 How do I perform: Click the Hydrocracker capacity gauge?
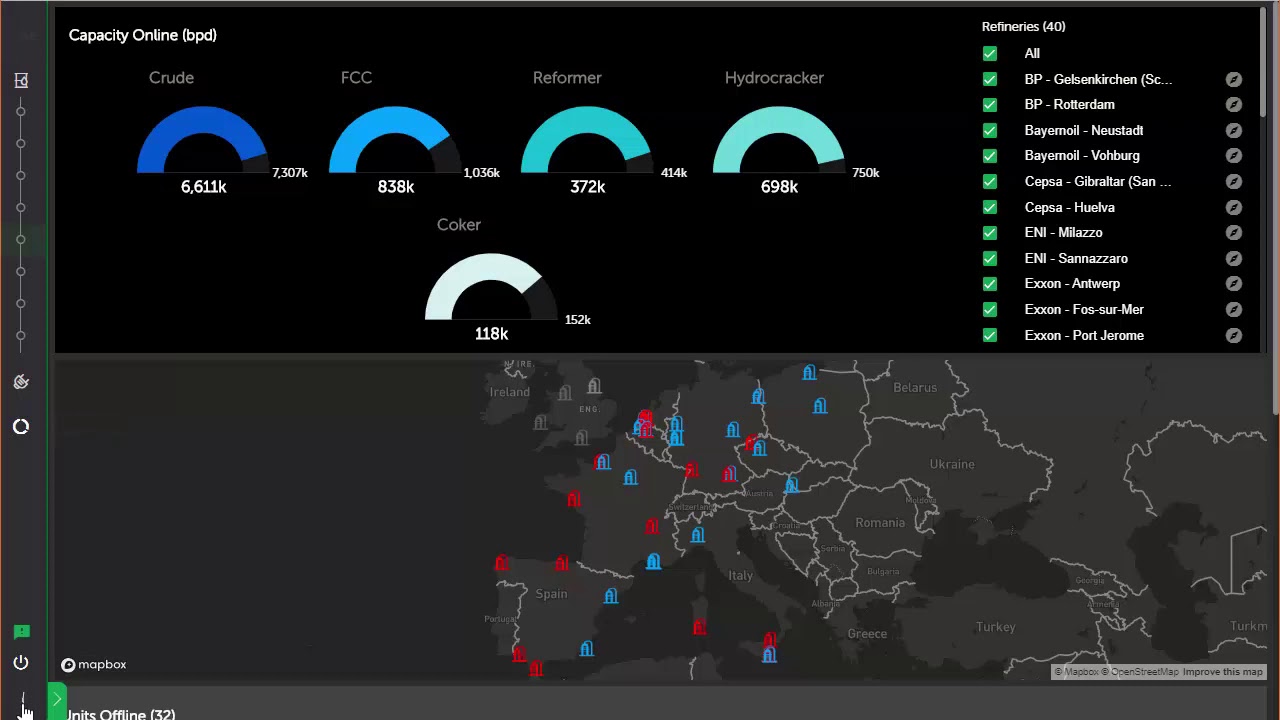(x=778, y=140)
